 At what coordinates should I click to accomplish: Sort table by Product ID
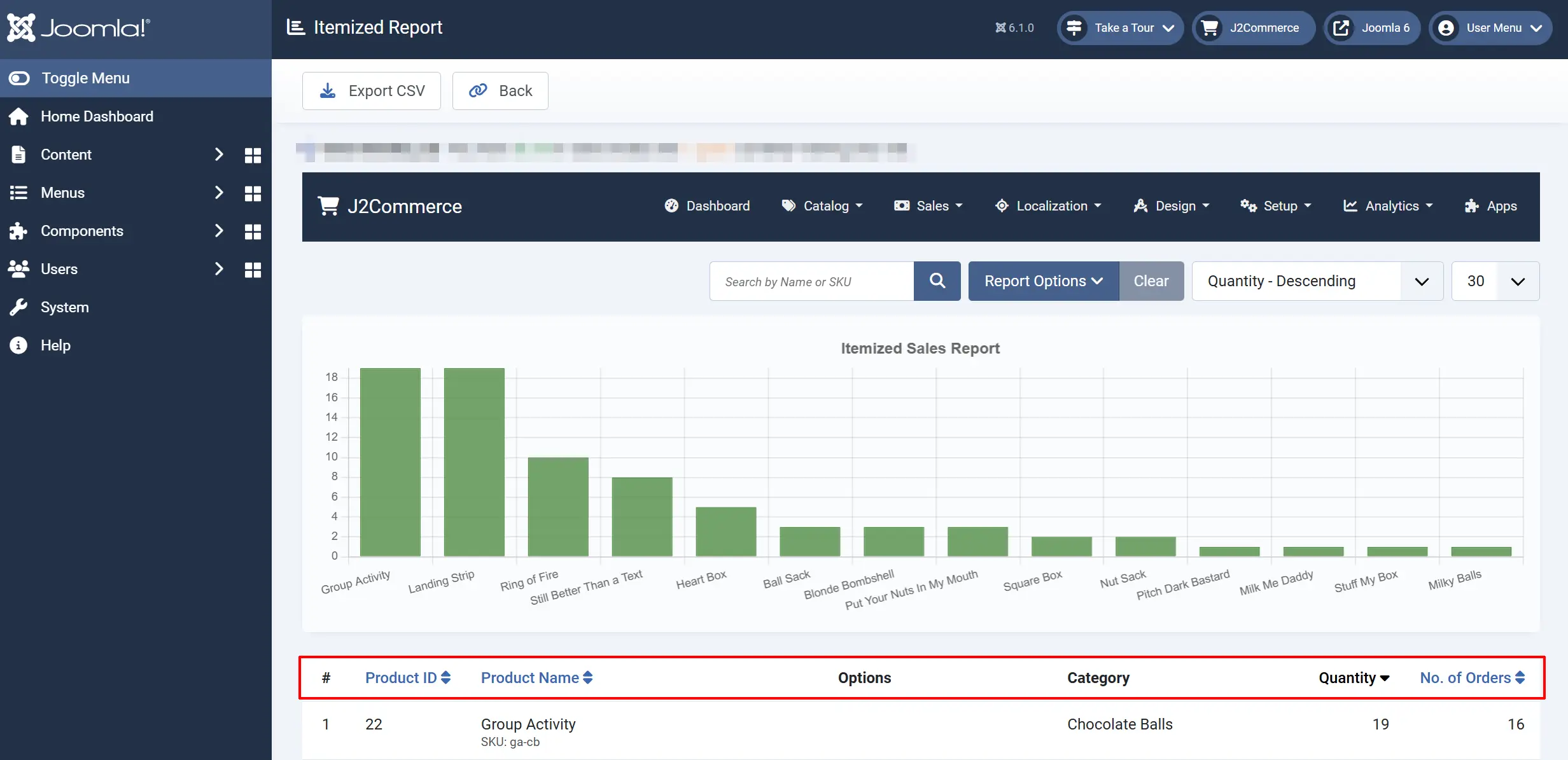click(408, 678)
